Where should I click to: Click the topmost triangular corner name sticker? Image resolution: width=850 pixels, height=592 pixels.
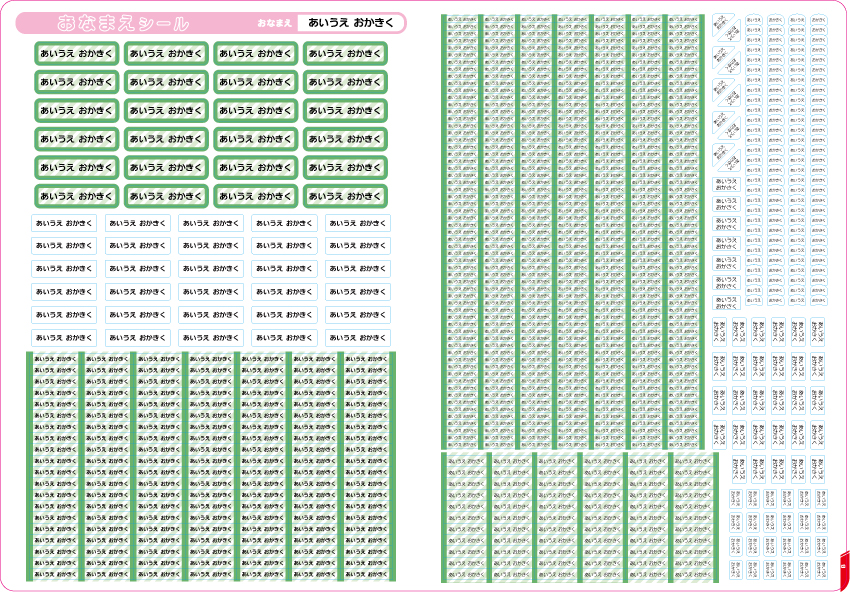[x=726, y=24]
